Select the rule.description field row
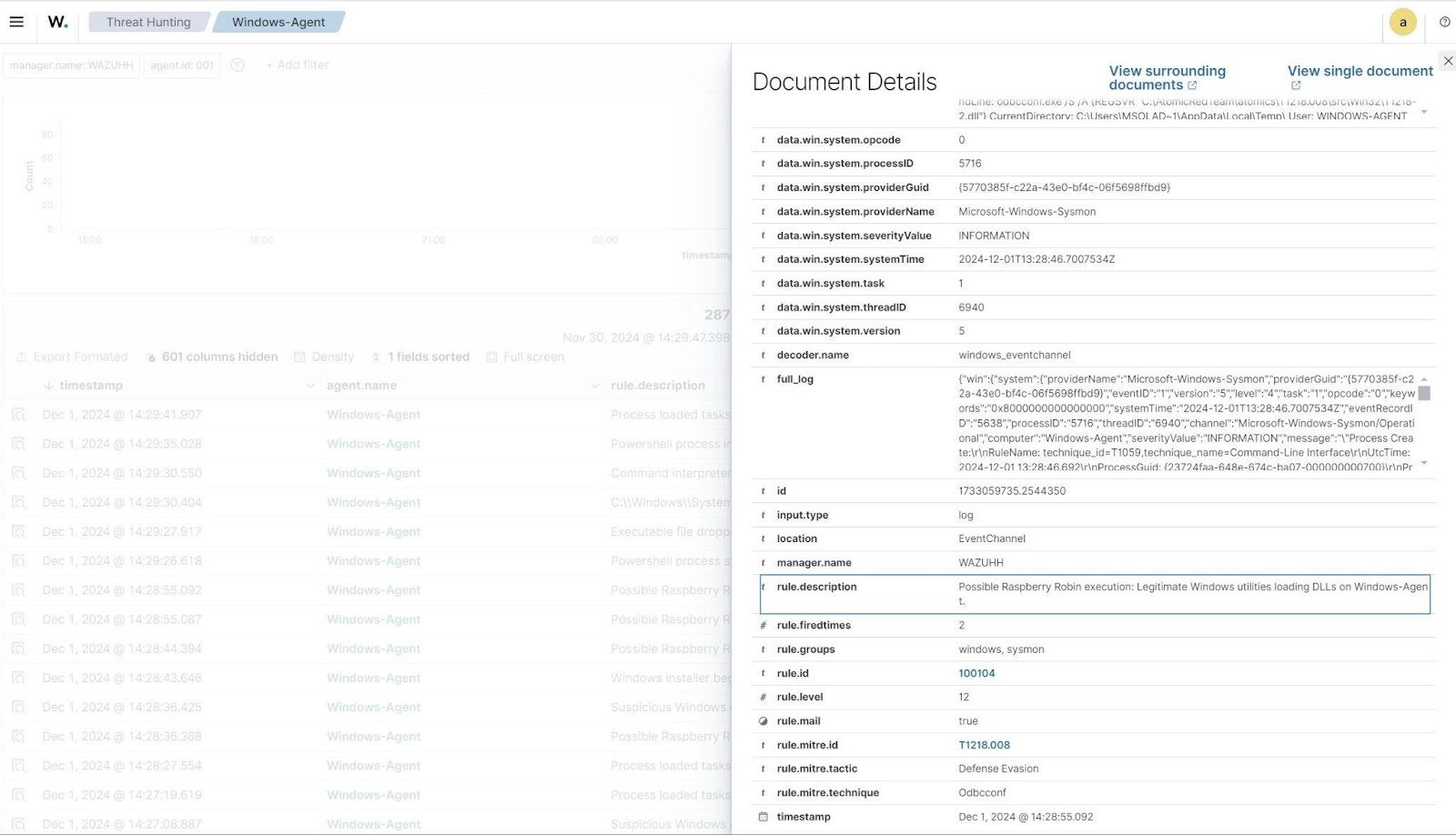This screenshot has height=835, width=1456. click(x=1095, y=594)
